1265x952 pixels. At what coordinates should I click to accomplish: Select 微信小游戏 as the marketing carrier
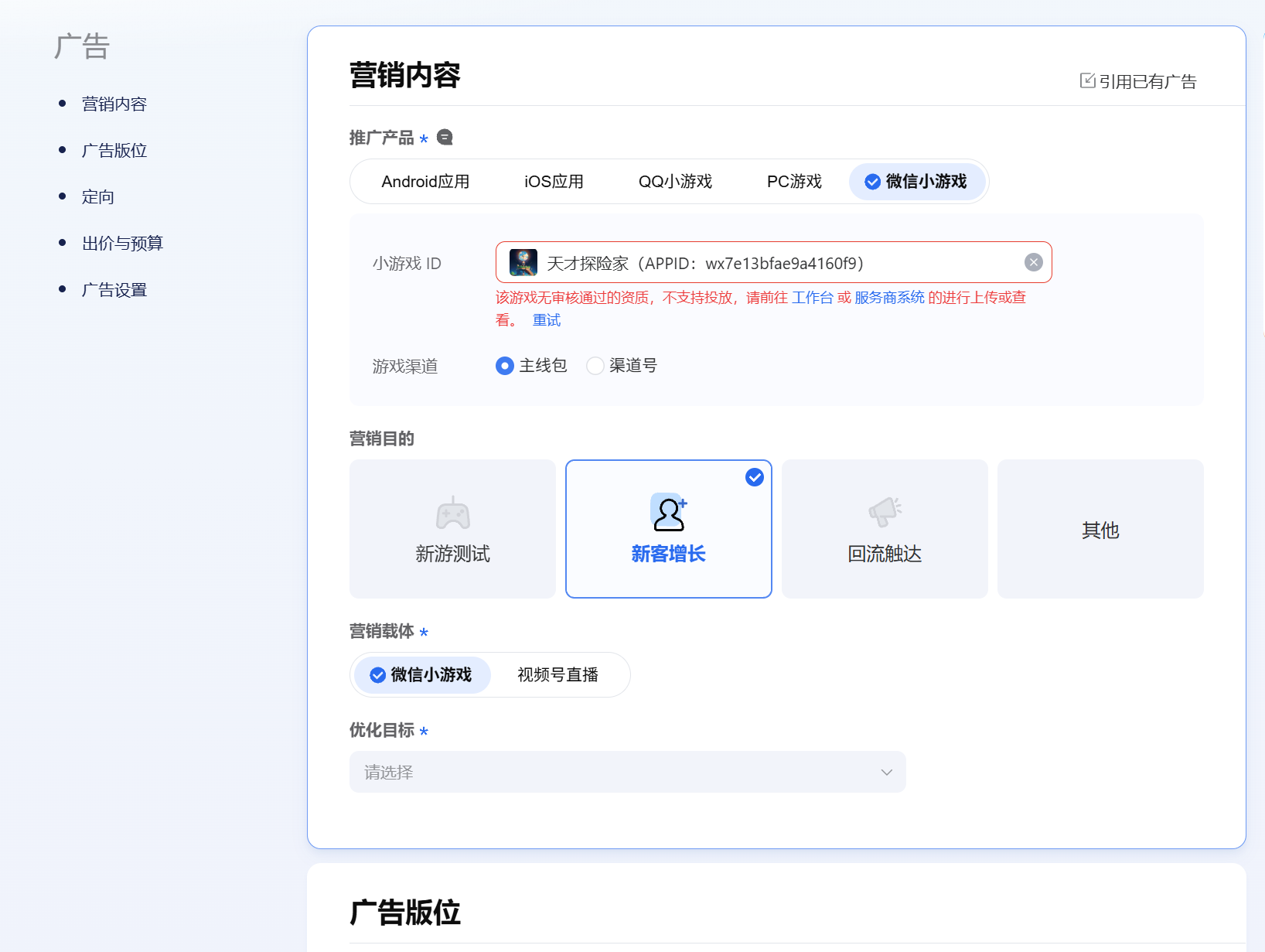pyautogui.click(x=423, y=675)
